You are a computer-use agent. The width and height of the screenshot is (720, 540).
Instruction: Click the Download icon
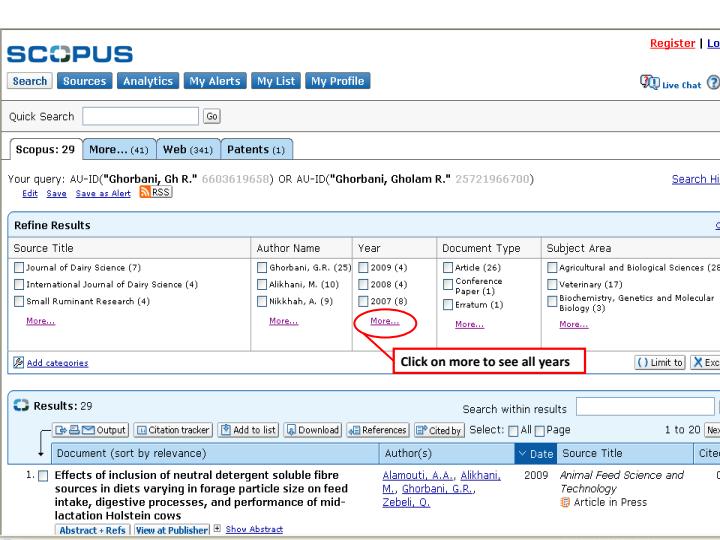tap(291, 430)
